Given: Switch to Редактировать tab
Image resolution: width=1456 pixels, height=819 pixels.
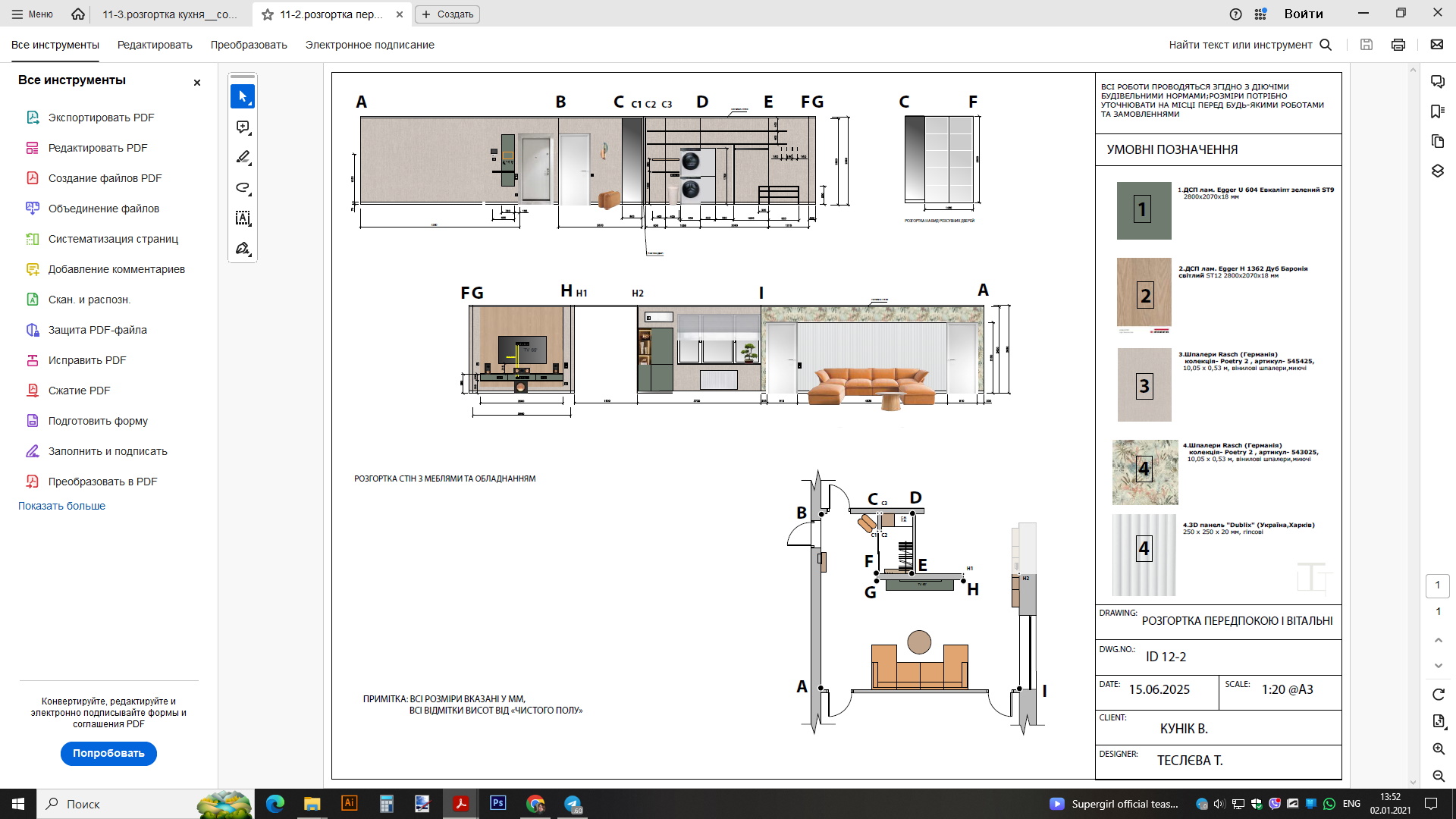Looking at the screenshot, I should point(155,45).
